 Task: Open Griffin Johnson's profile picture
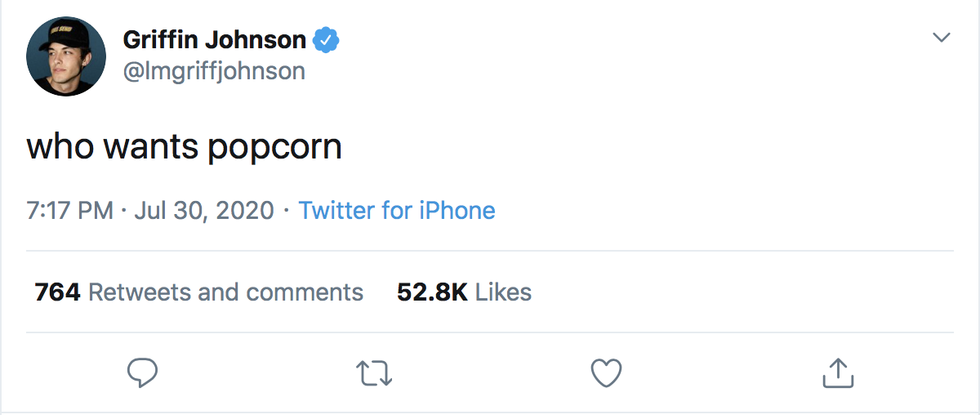pos(66,56)
